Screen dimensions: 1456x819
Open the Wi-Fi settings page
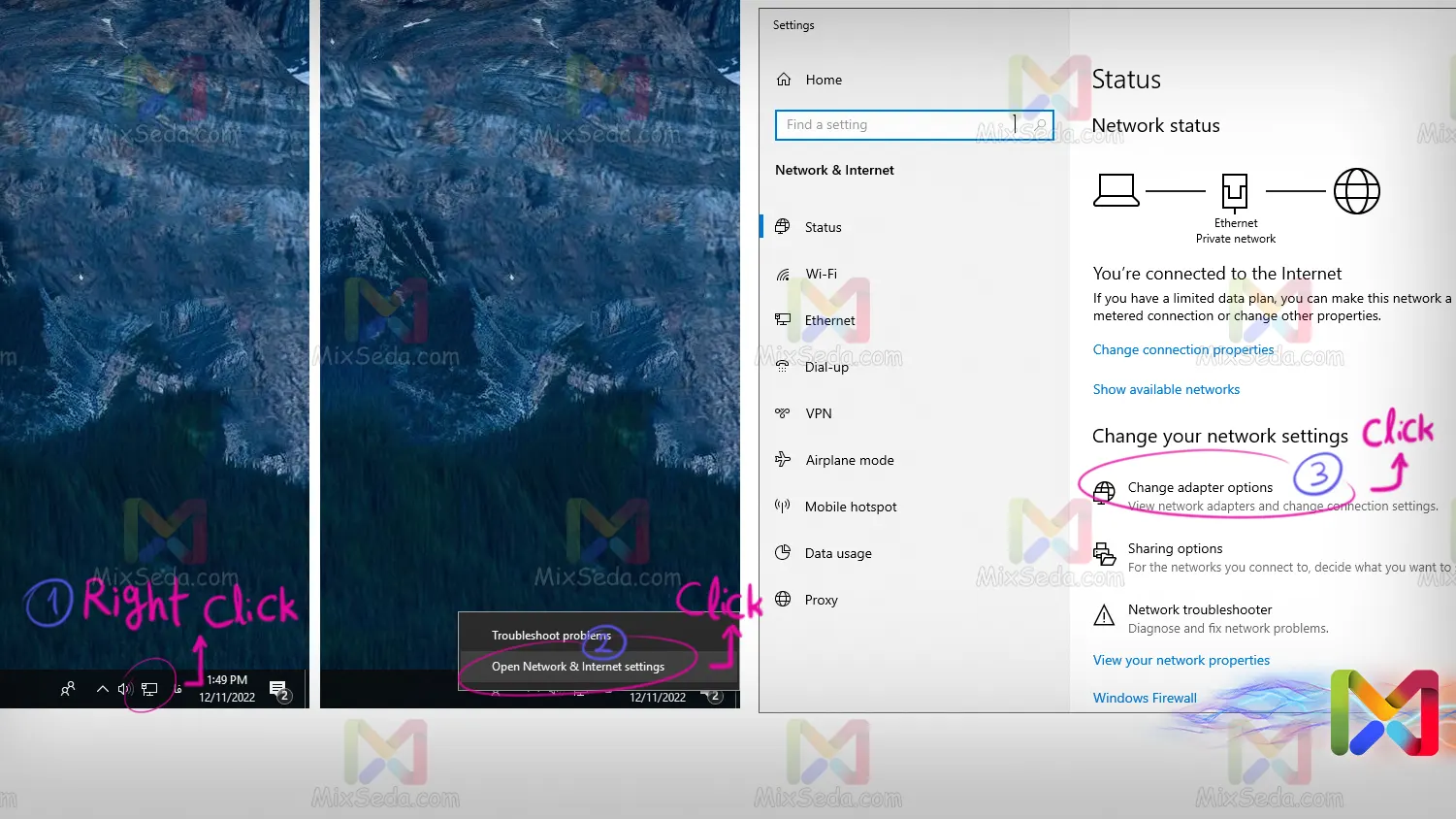click(x=821, y=274)
